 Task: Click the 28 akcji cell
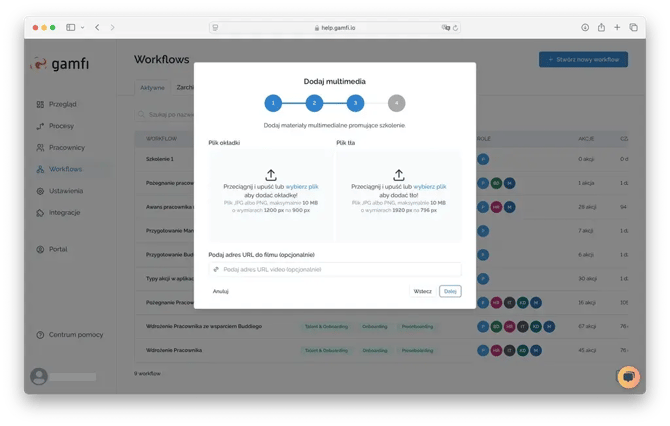(587, 207)
